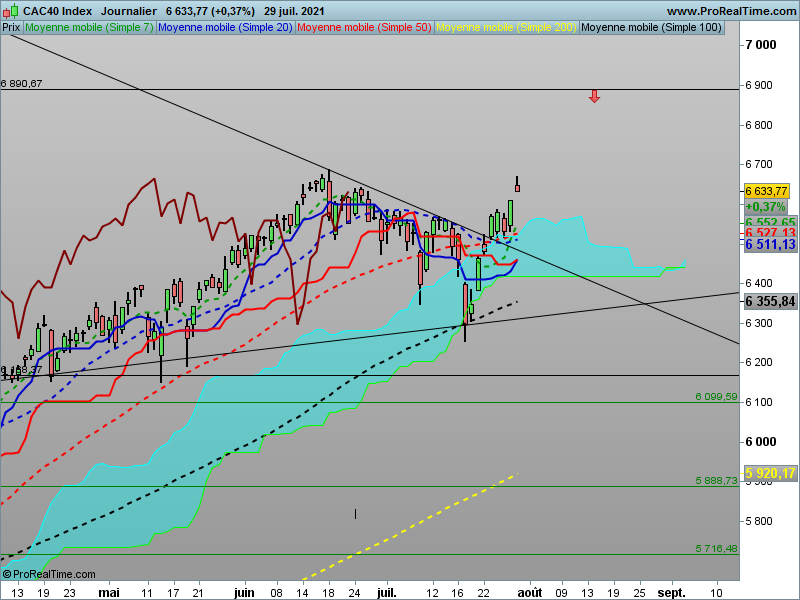Click the juin label on time axis
This screenshot has width=800, height=600.
[244, 593]
